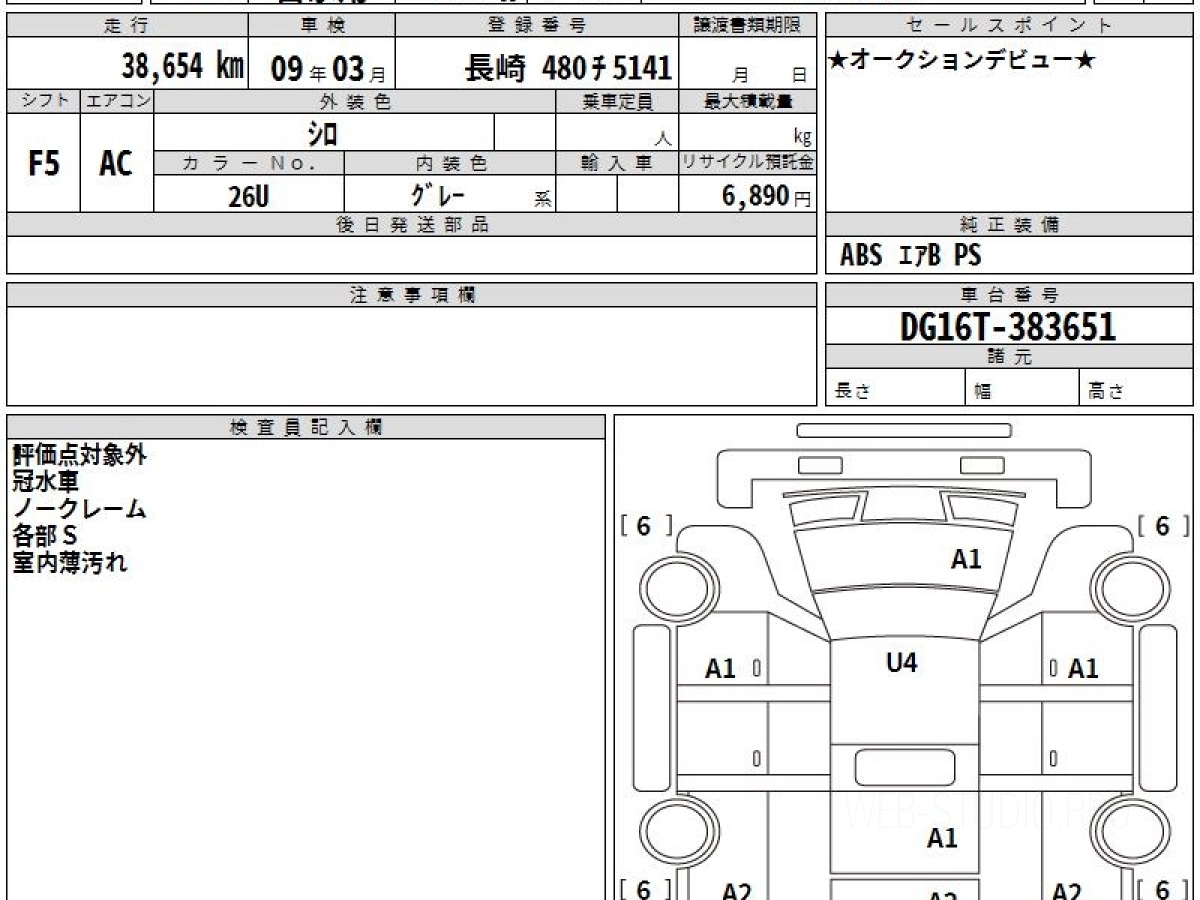Click the [6] tire rating at upper left
The height and width of the screenshot is (900, 1200).
point(645,527)
